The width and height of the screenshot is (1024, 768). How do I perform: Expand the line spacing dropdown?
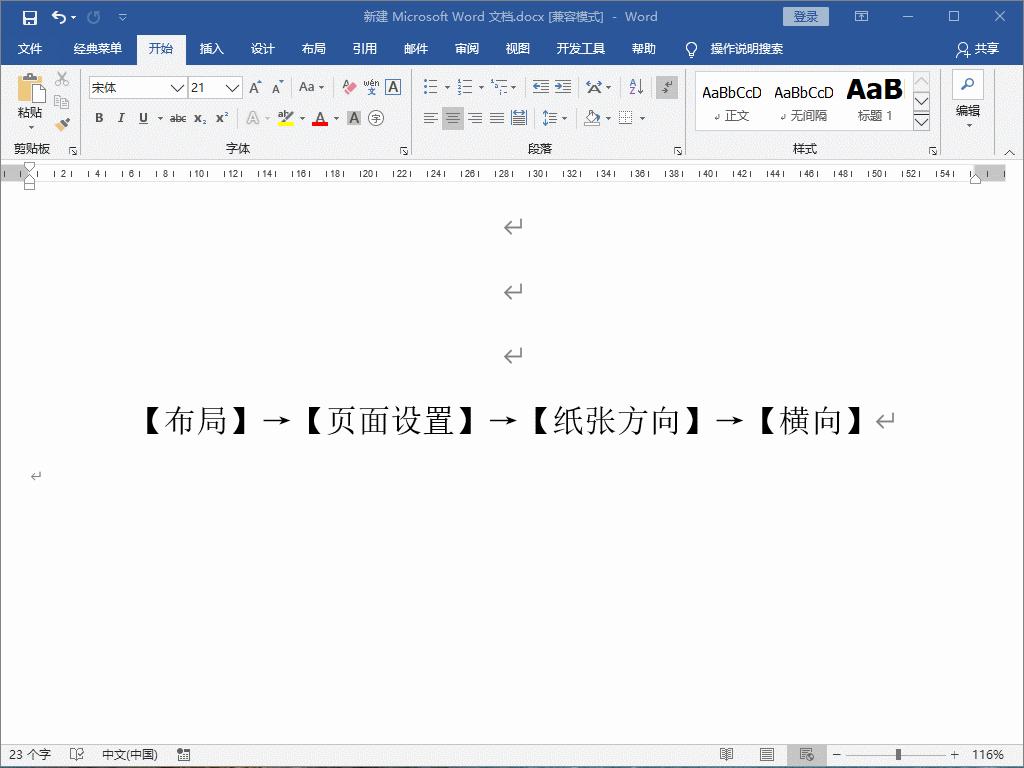562,118
